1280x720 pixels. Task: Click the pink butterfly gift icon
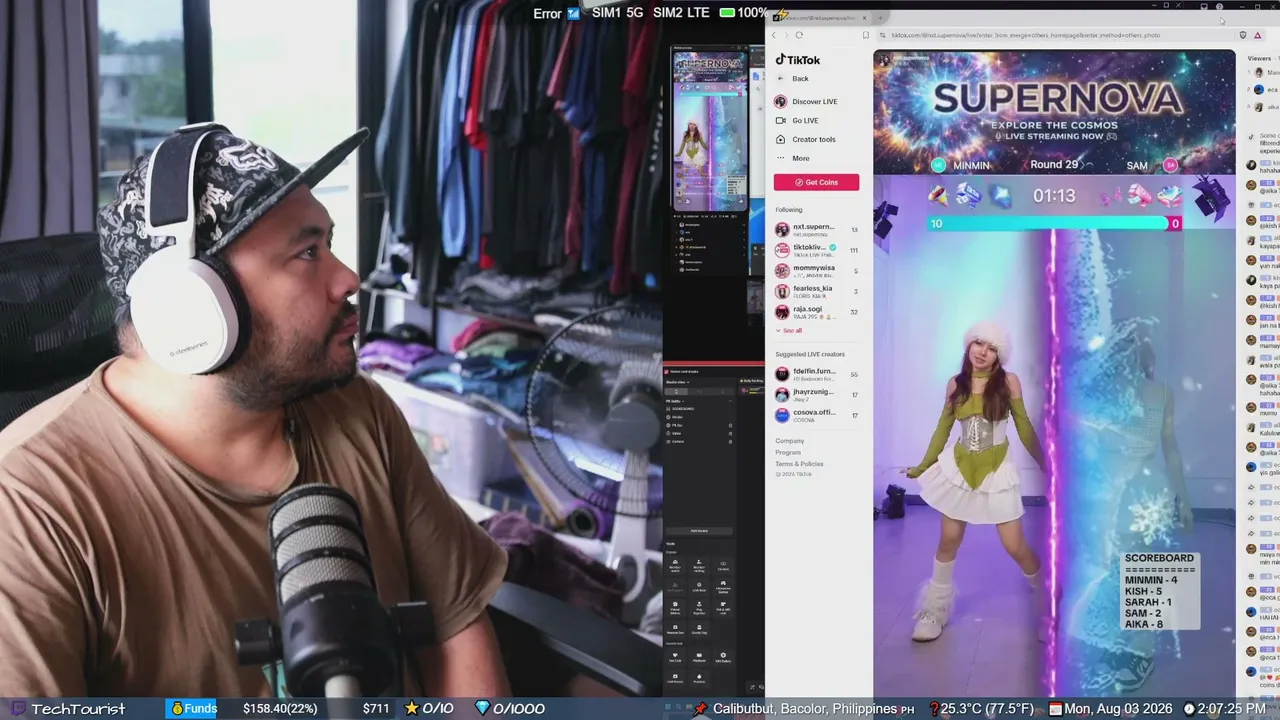tap(1110, 196)
